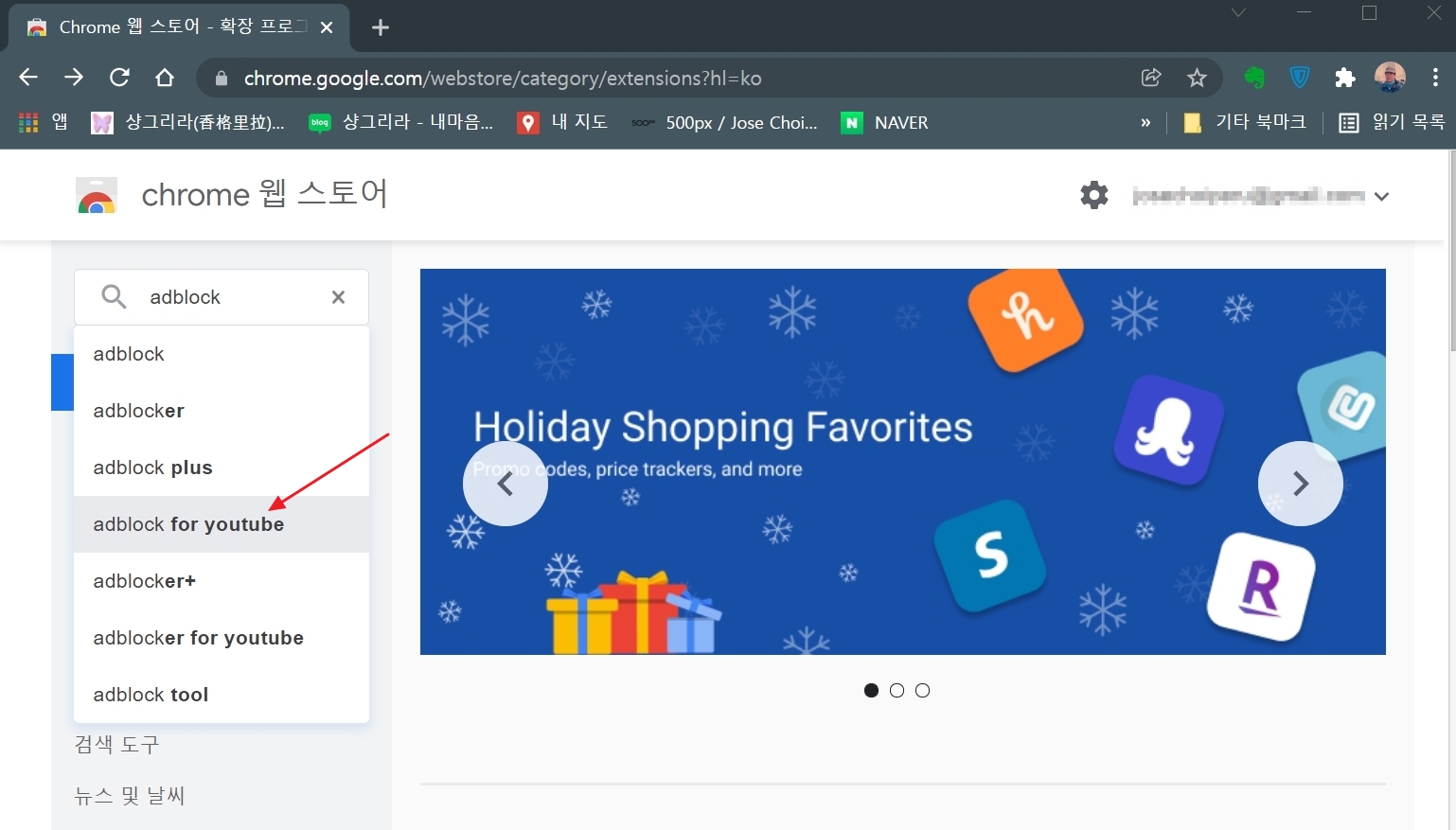Screen dimensions: 1456x830
Task: Clear the adblock search text
Action: coord(338,297)
